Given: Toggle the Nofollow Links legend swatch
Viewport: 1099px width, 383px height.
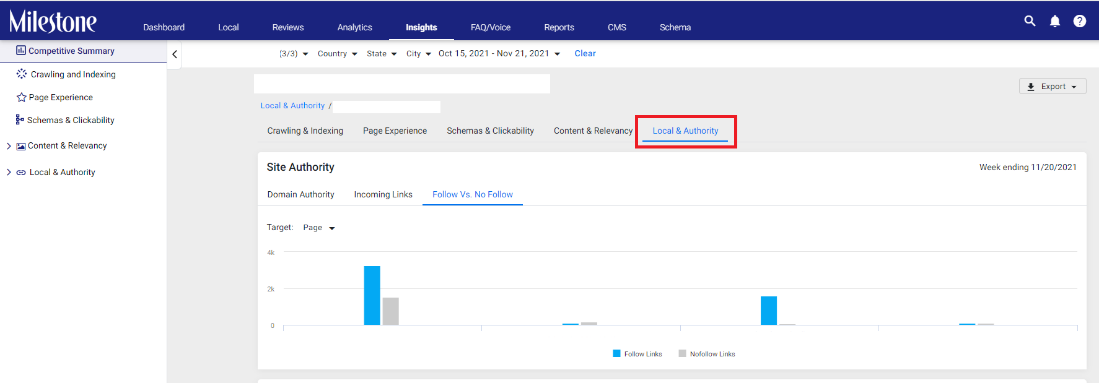Looking at the screenshot, I should click(x=683, y=354).
